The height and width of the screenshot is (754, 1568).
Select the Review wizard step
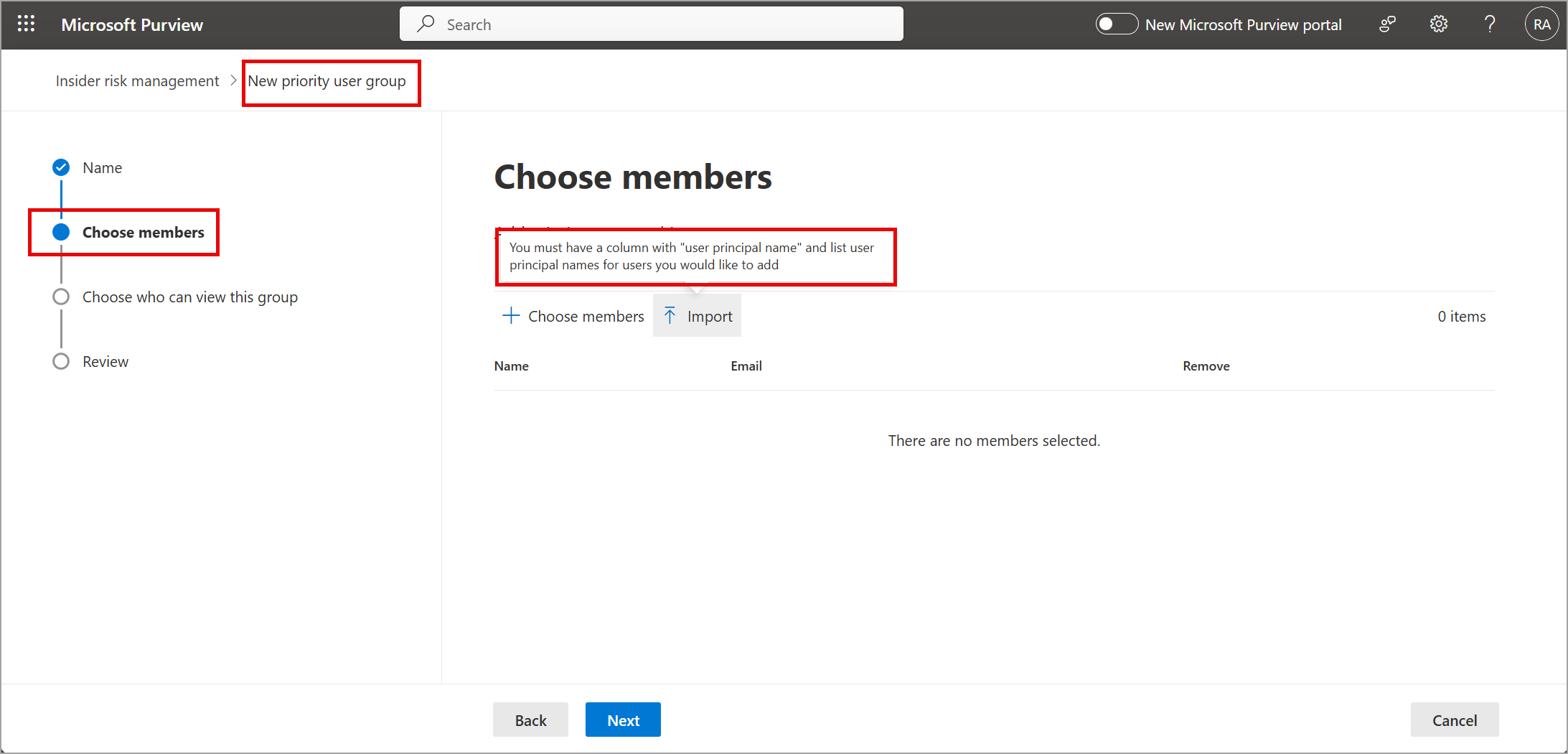105,361
